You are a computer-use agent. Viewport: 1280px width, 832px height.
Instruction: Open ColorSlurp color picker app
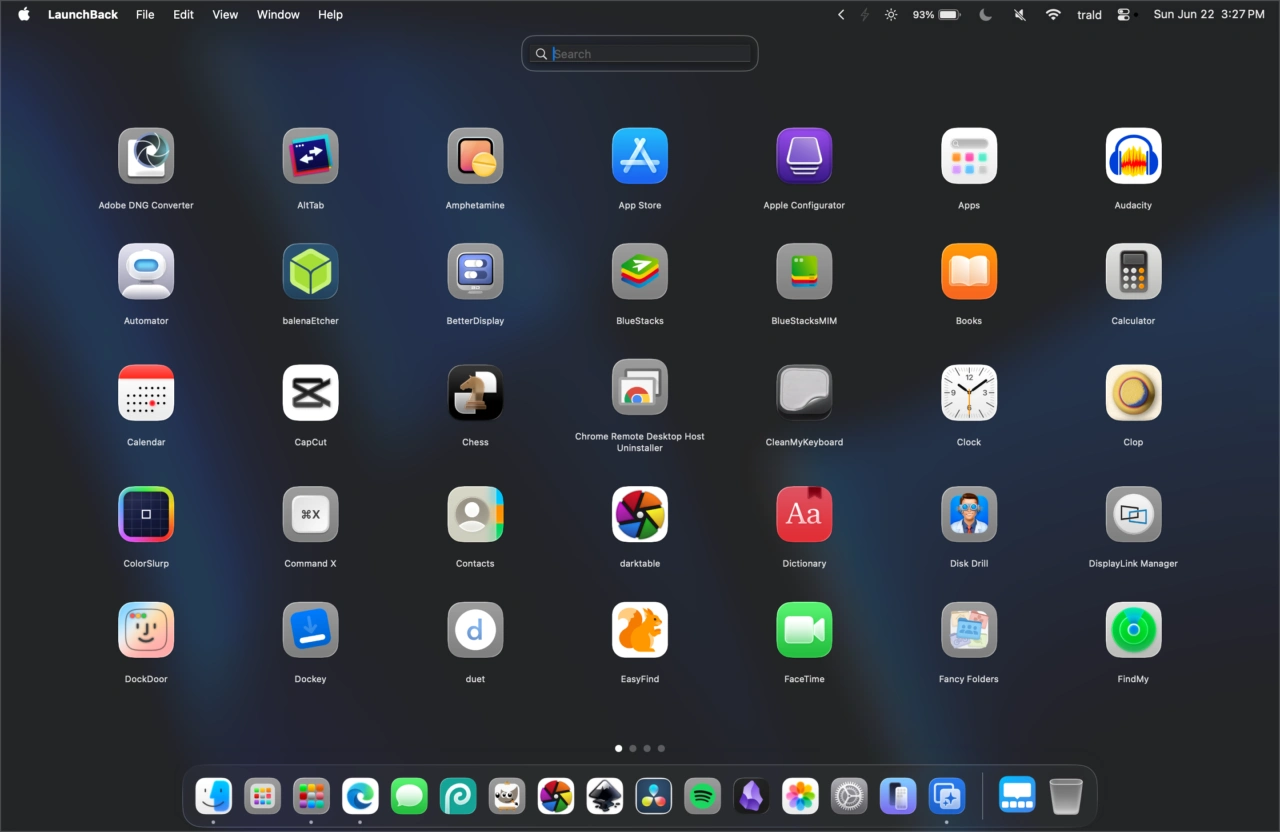click(x=146, y=515)
